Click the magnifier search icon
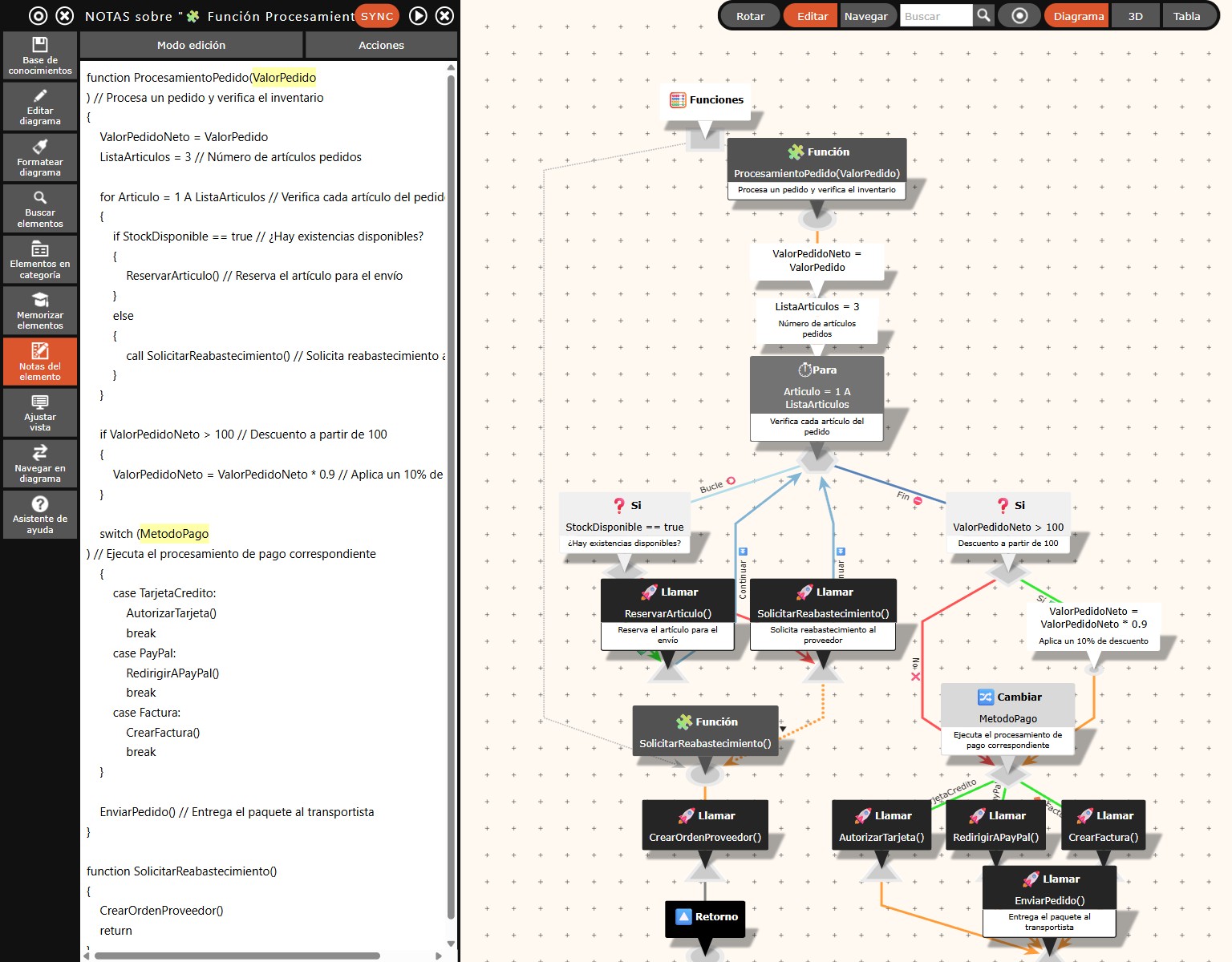Screen dimensions: 1232x962 (983, 16)
